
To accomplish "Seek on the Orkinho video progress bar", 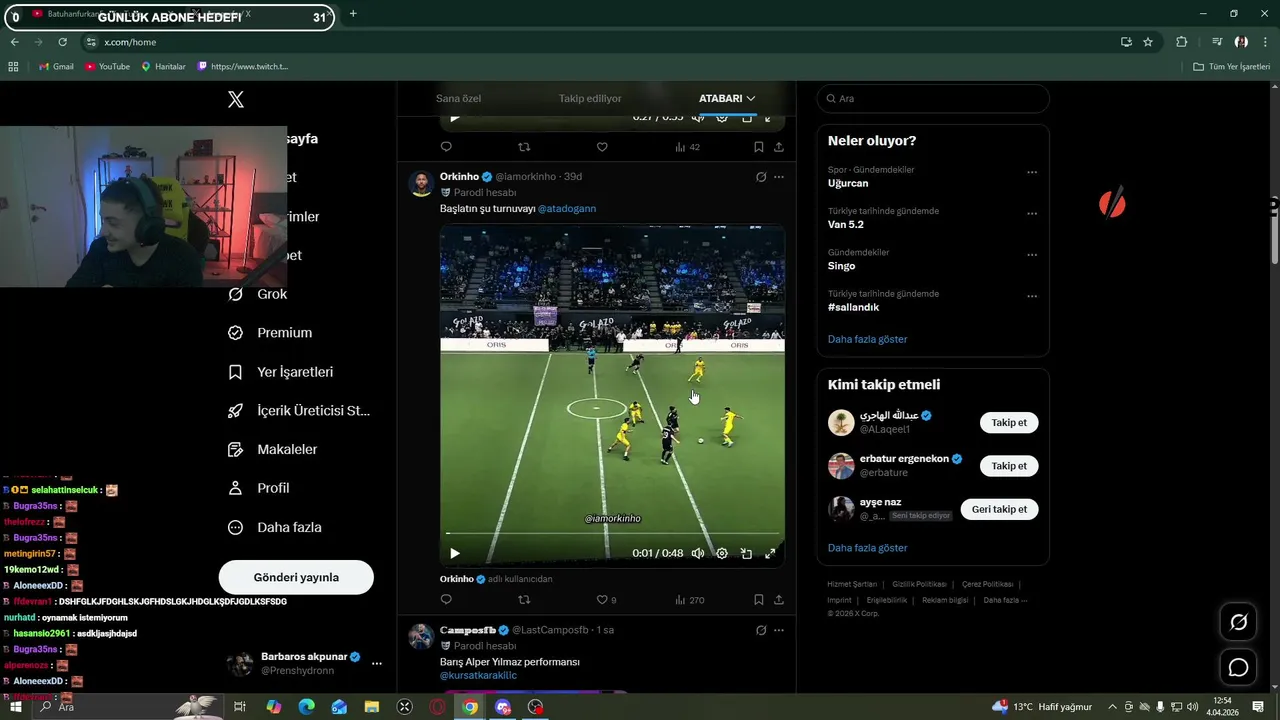I will 612,534.
